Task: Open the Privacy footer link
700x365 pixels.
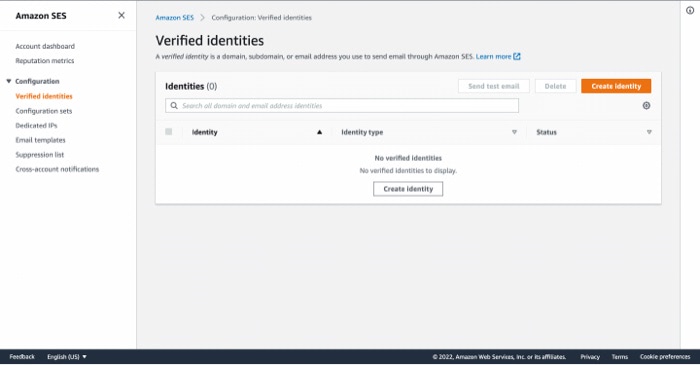Action: click(x=590, y=357)
